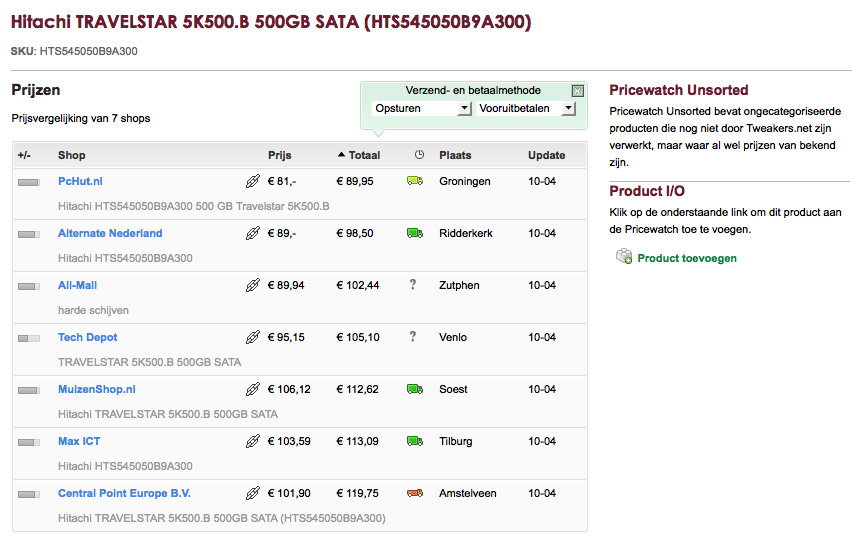Open the Opsturen shipping dropdown
Screen dimensions: 866x545
[423, 108]
